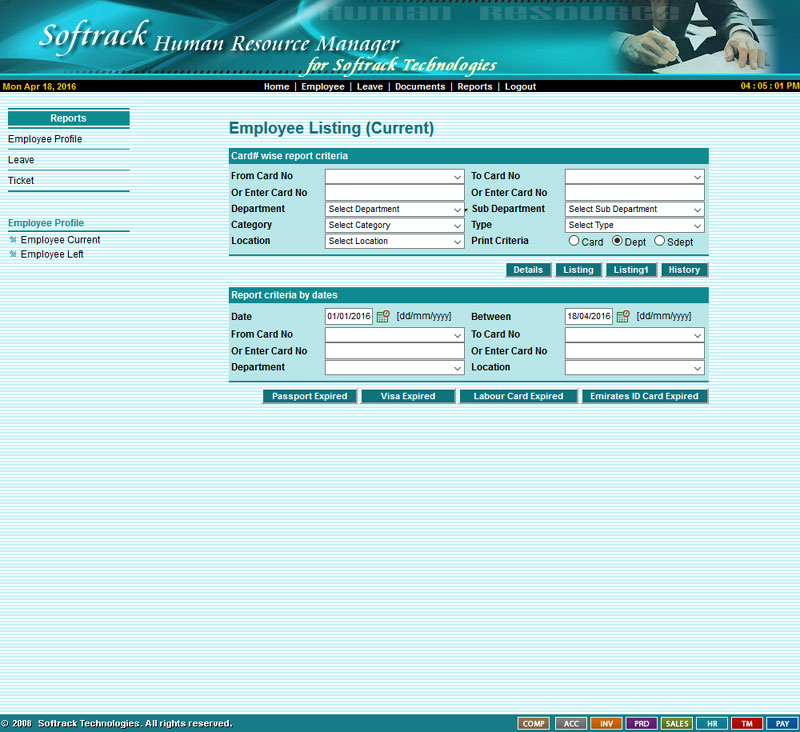Screen dimensions: 800x732
Task: Click the Passport Expired button
Action: point(310,396)
